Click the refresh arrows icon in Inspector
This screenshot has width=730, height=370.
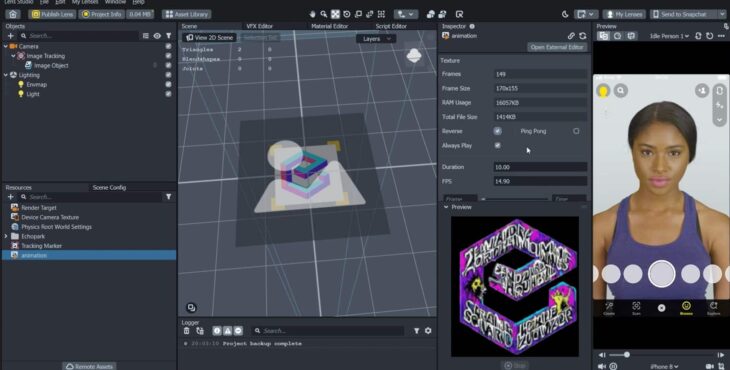click(x=582, y=36)
